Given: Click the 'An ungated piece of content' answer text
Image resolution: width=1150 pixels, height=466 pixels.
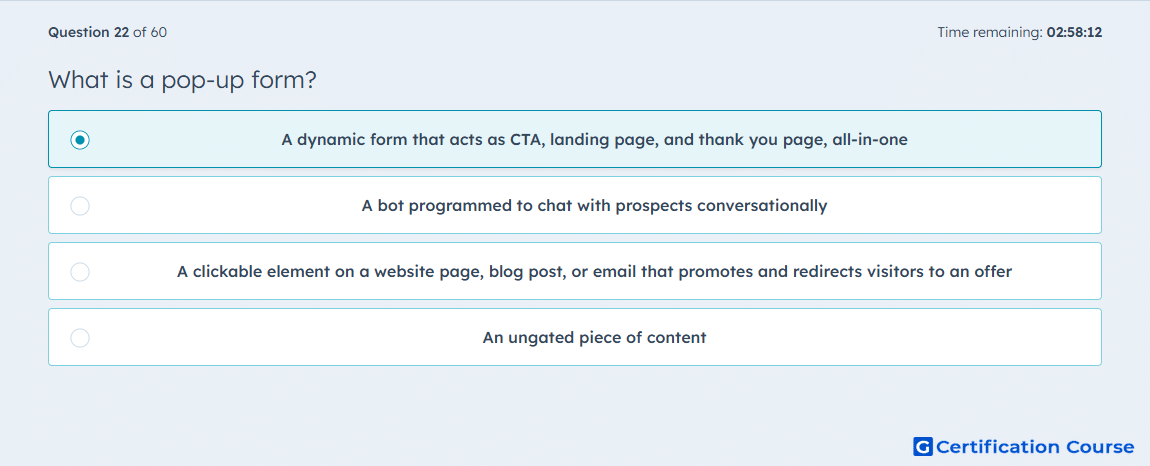Looking at the screenshot, I should [x=594, y=338].
